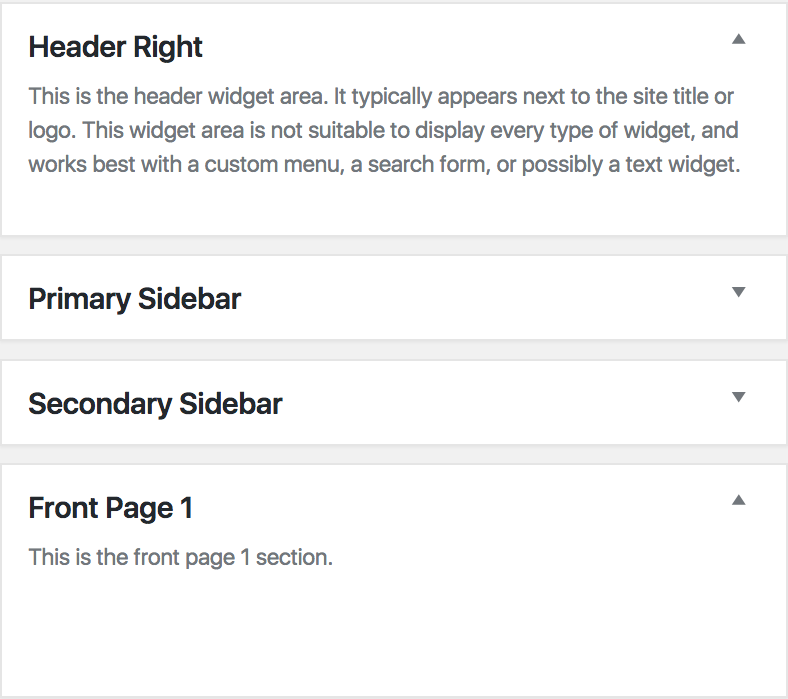Screen dimensions: 788x699
Task: Click gray gap above the Front Page 1 panel
Action: [390, 455]
